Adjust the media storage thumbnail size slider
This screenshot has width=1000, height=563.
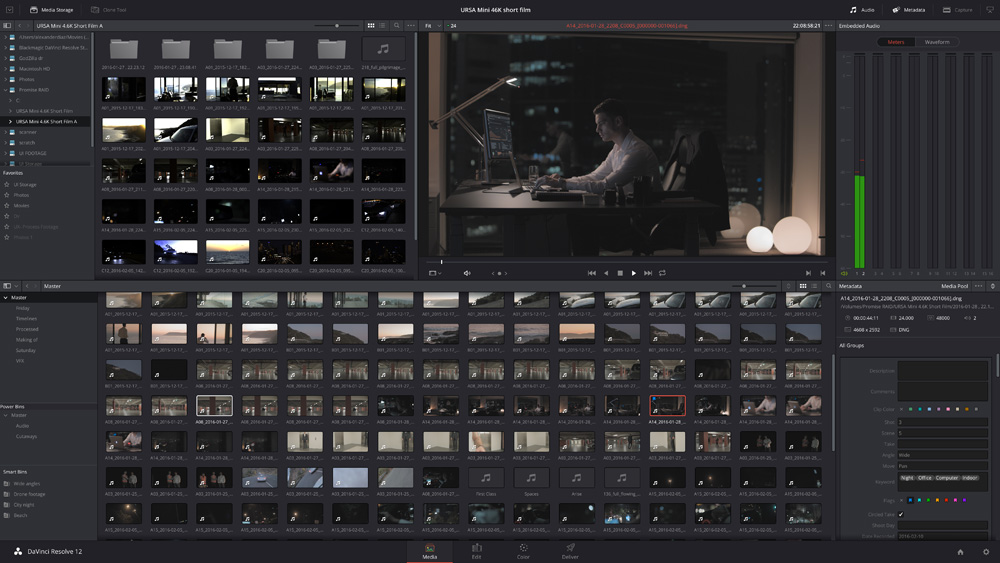point(337,25)
